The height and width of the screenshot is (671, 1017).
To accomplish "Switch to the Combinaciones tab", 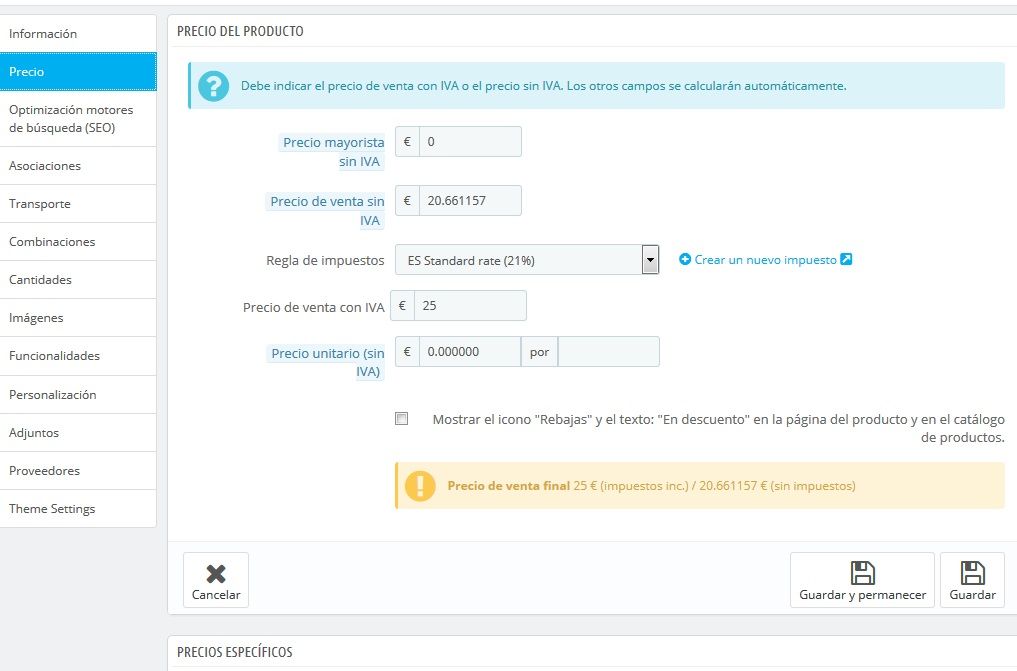I will [x=78, y=242].
